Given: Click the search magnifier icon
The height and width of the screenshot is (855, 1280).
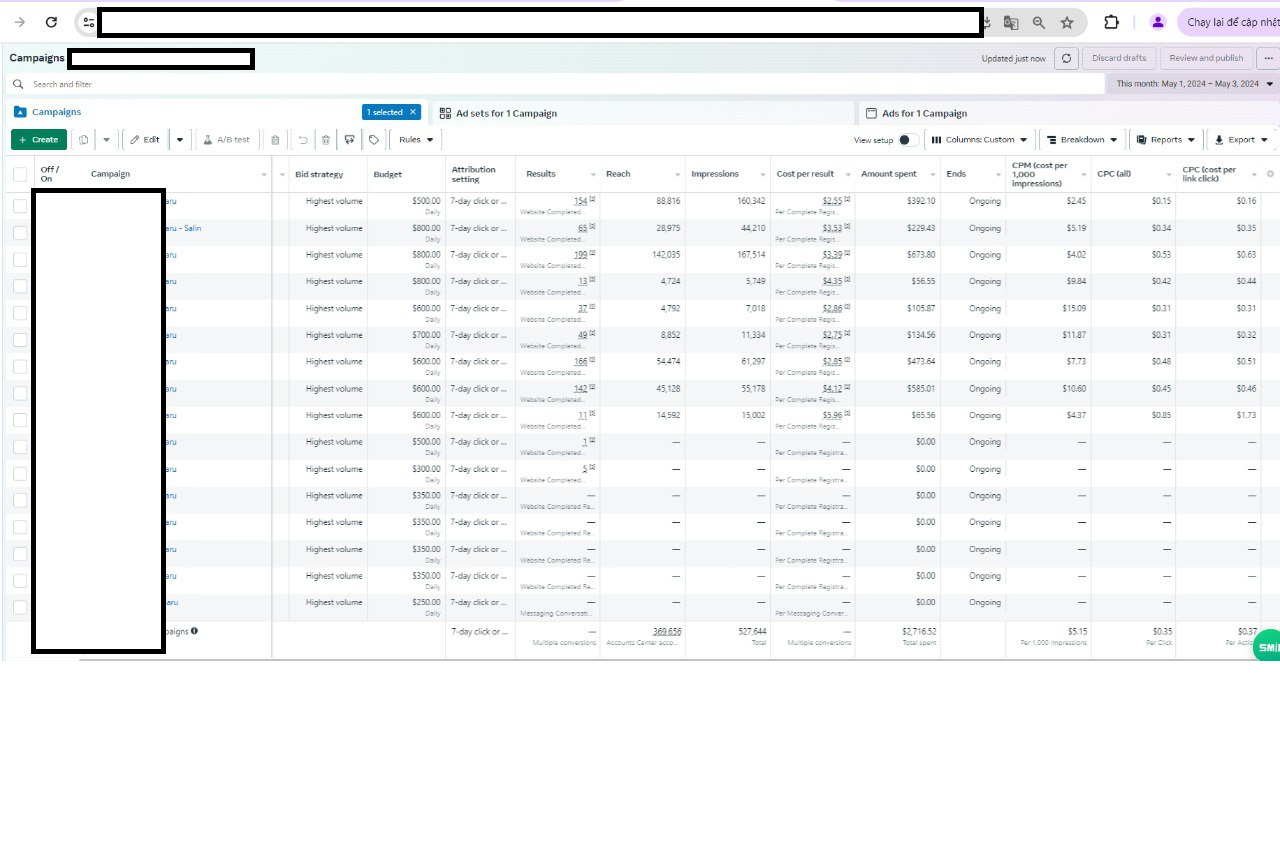Looking at the screenshot, I should click(x=19, y=84).
